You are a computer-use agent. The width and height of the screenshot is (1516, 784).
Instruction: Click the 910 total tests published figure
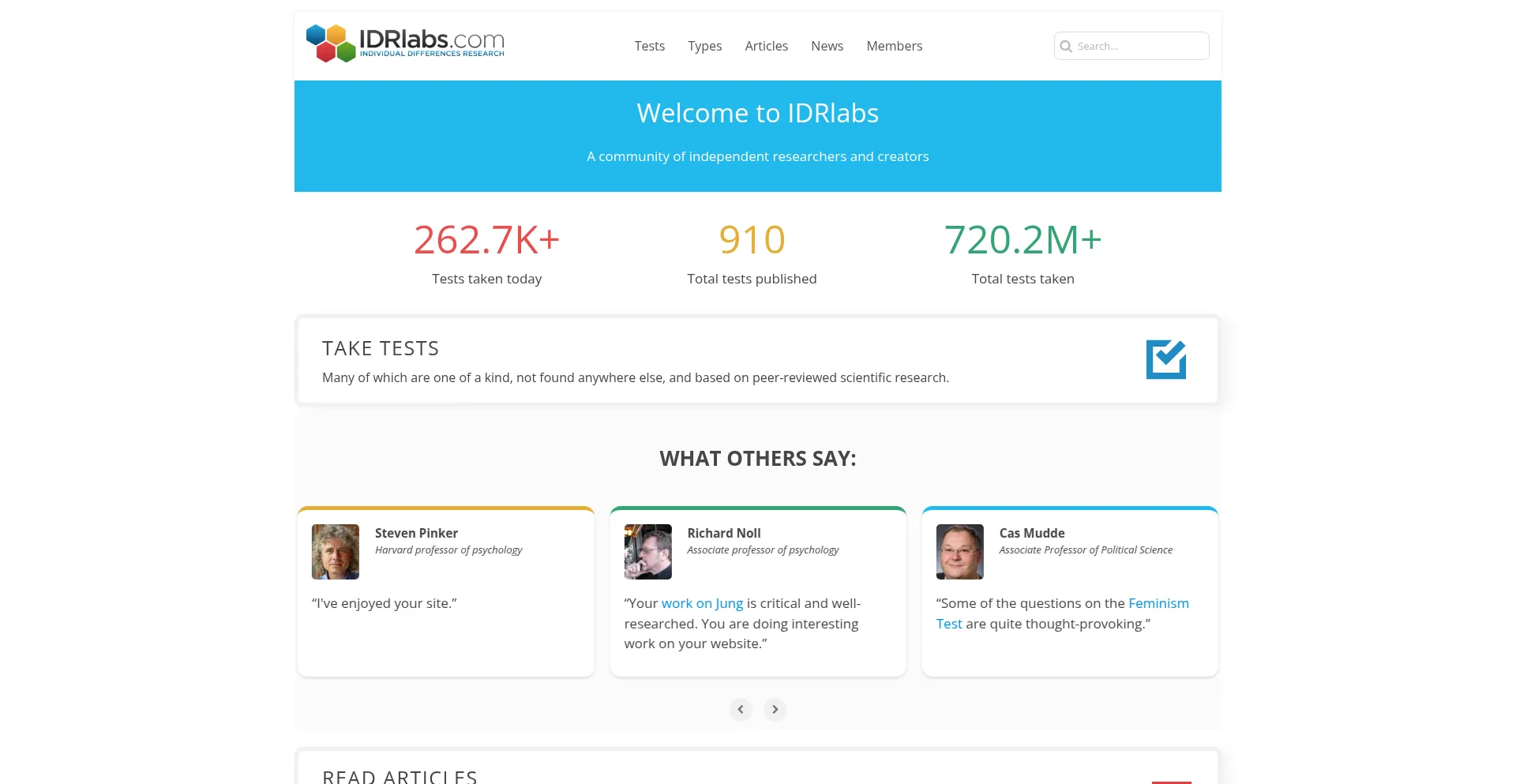tap(752, 240)
